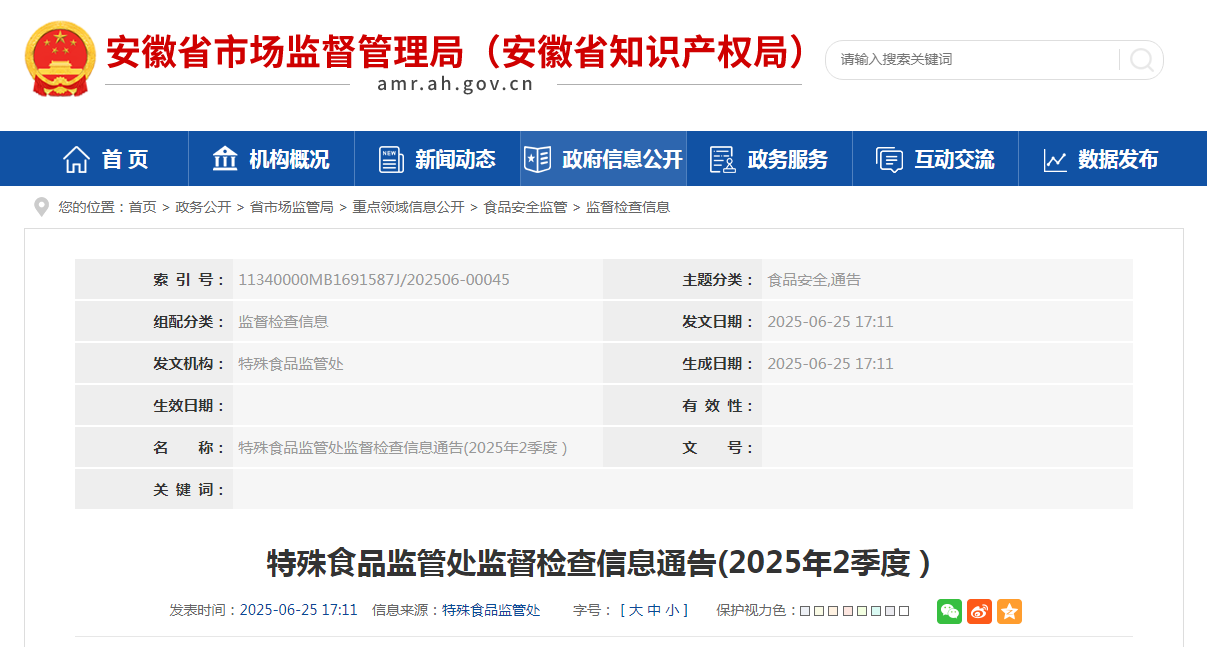Image resolution: width=1207 pixels, height=647 pixels.
Task: Click the 组配分类 value 监督检查信息
Action: [283, 322]
